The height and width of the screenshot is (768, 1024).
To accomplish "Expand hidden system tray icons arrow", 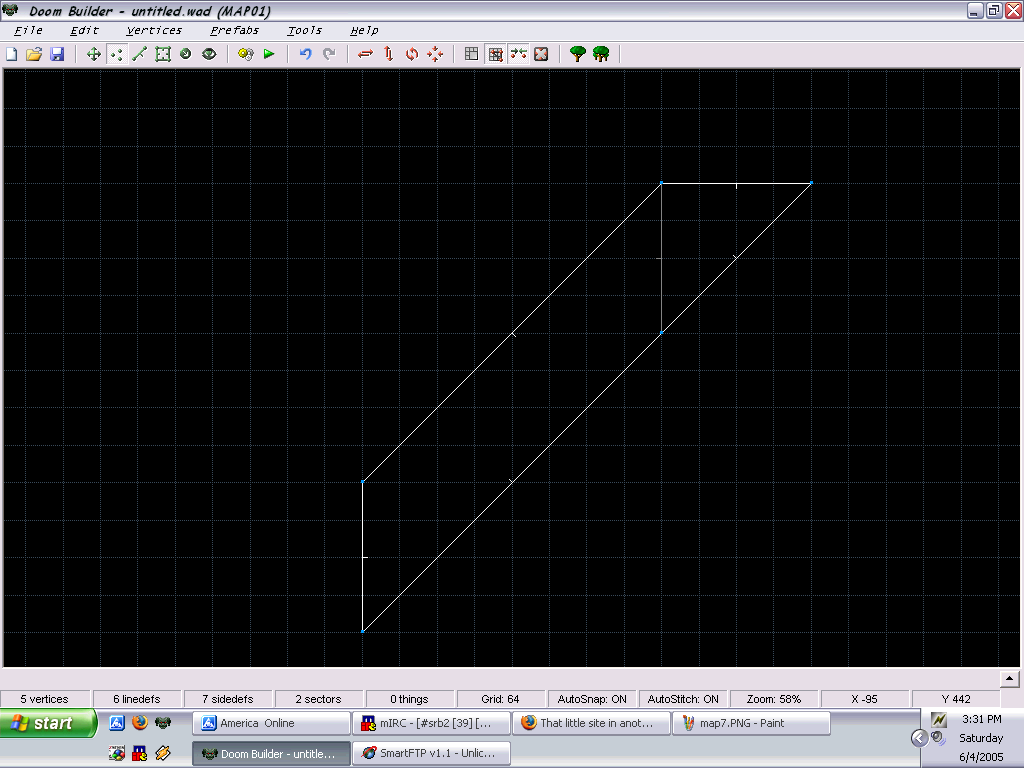I will 919,738.
